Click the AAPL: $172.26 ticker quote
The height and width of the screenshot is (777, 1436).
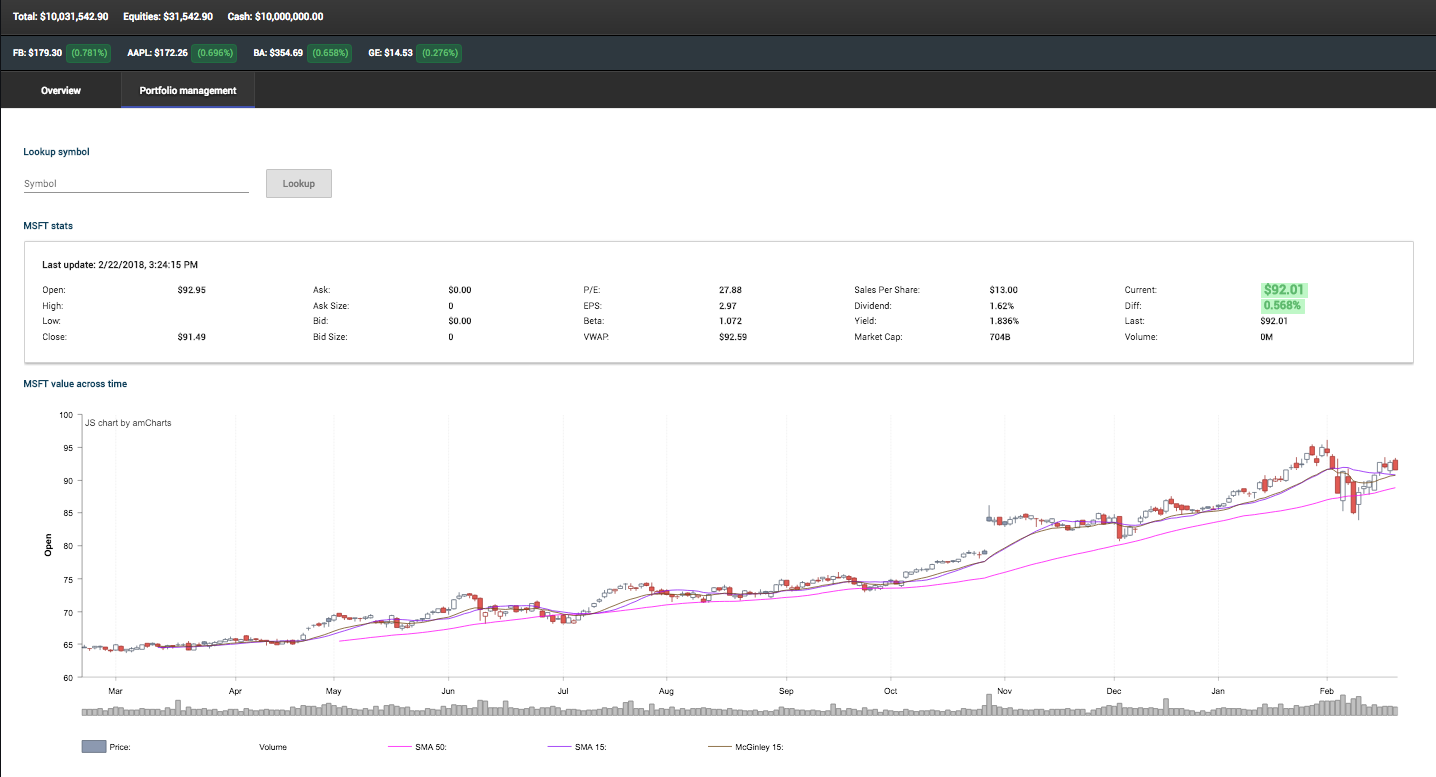(x=158, y=52)
